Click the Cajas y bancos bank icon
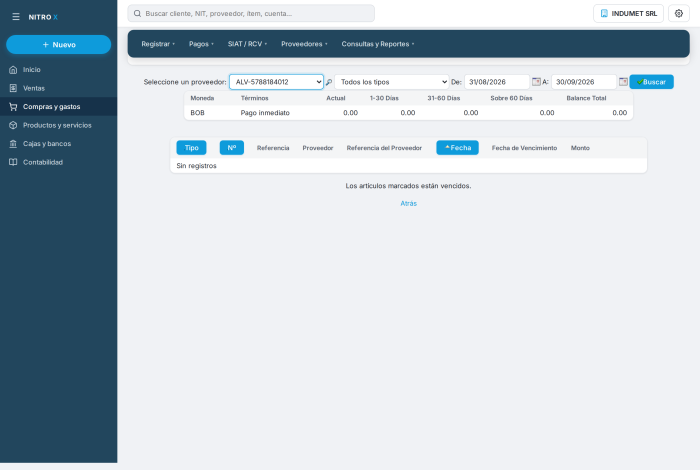 (13, 144)
